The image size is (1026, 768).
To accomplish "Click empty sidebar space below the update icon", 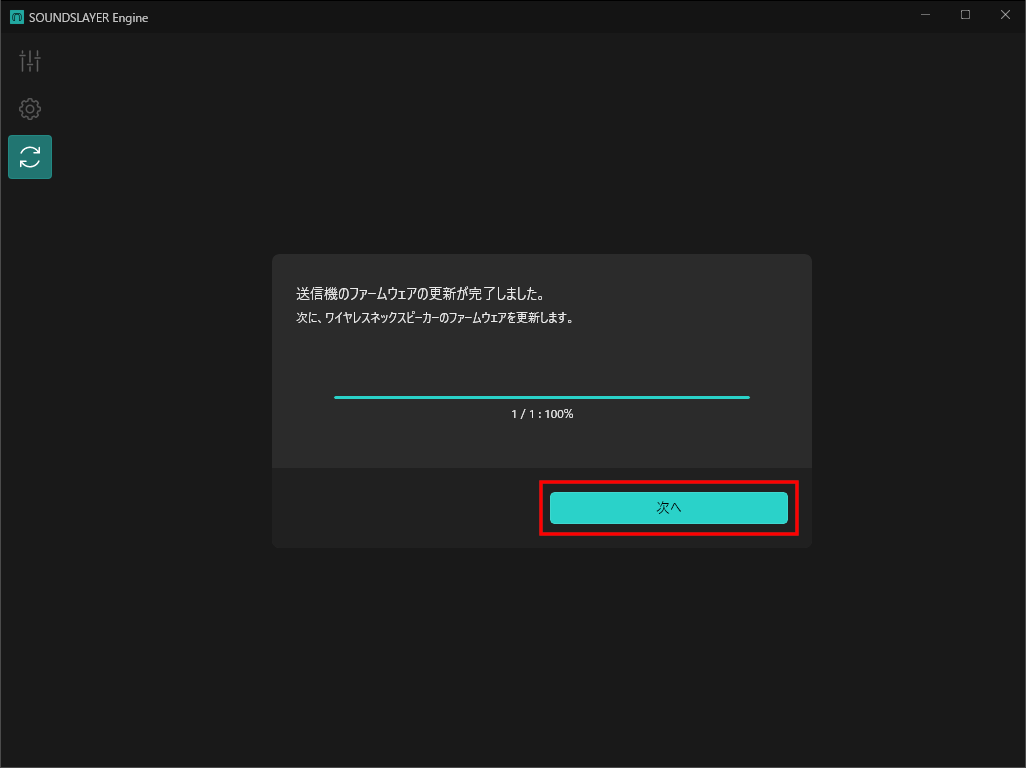I will pos(30,400).
